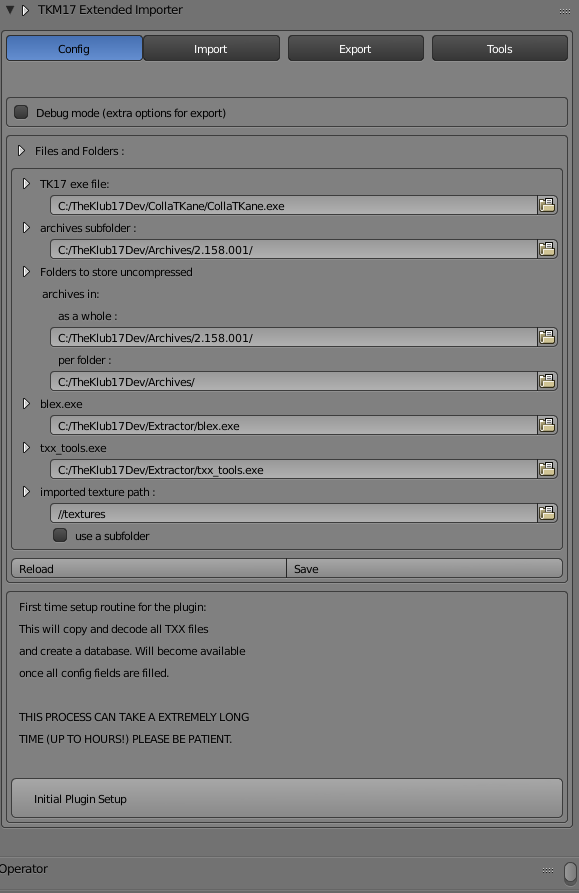Click the 'as a whole :' label
The image size is (579, 893).
[x=87, y=316]
